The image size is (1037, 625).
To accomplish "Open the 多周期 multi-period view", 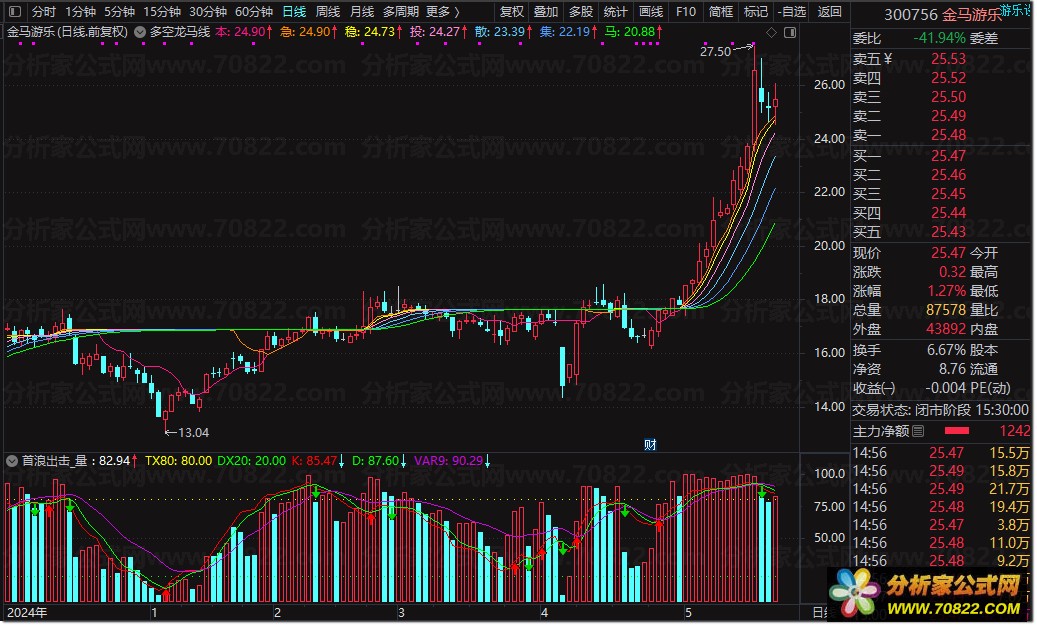I will 401,11.
